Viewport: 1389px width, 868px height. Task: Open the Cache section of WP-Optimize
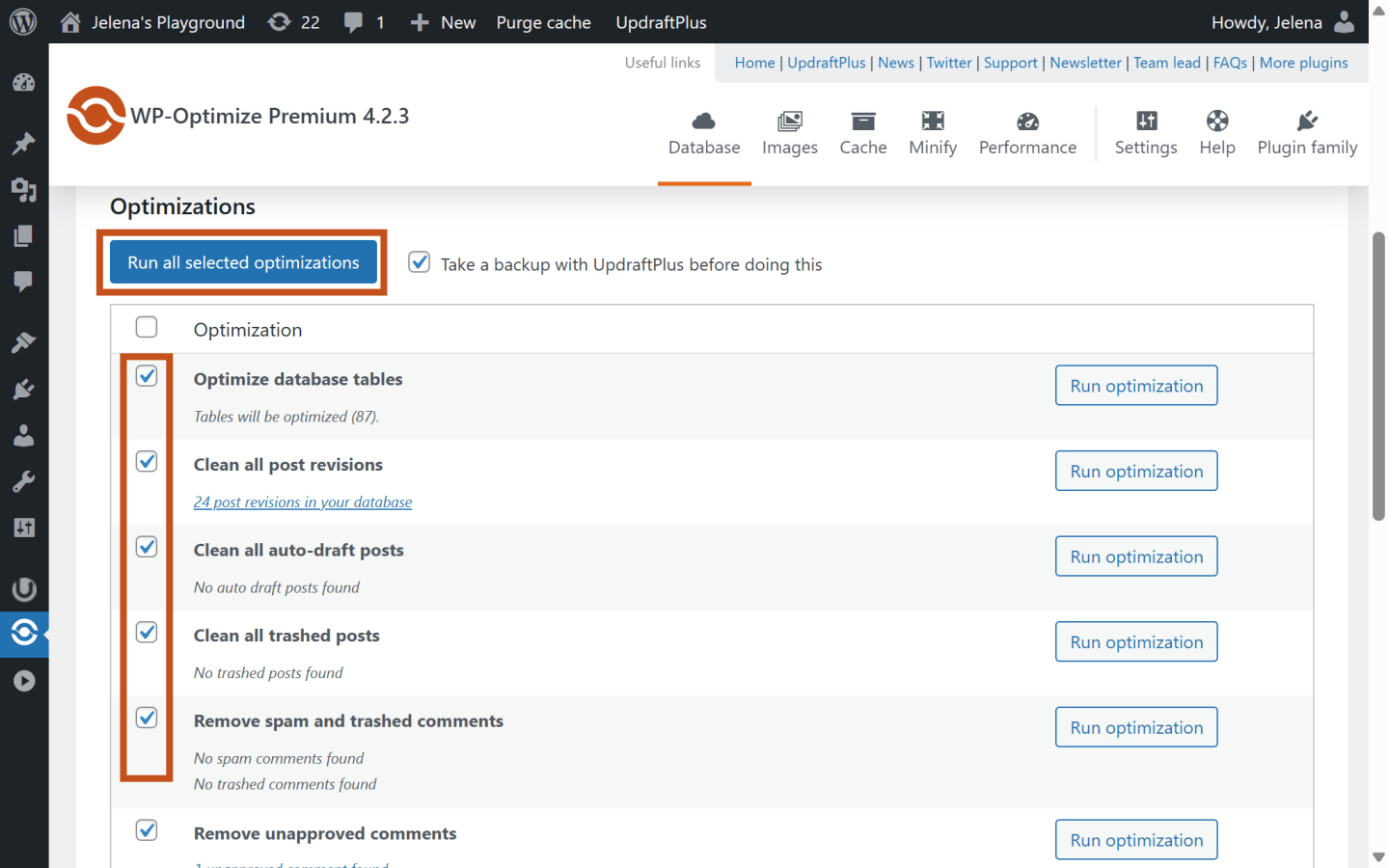click(x=862, y=133)
